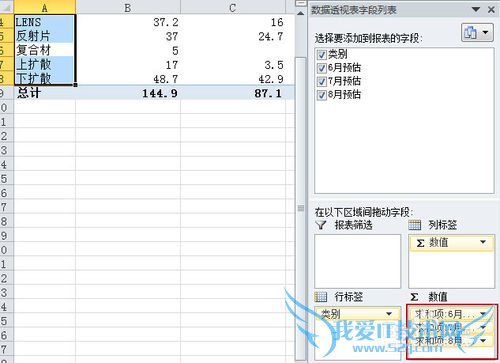The image size is (500, 363).
Task: Click the cell with value 42.9
Action: pos(233,79)
